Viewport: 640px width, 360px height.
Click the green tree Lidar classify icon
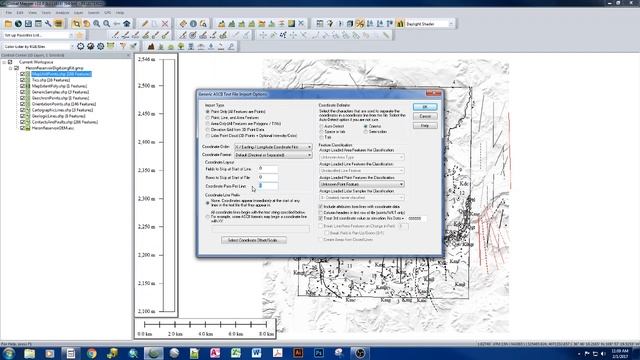(x=181, y=47)
